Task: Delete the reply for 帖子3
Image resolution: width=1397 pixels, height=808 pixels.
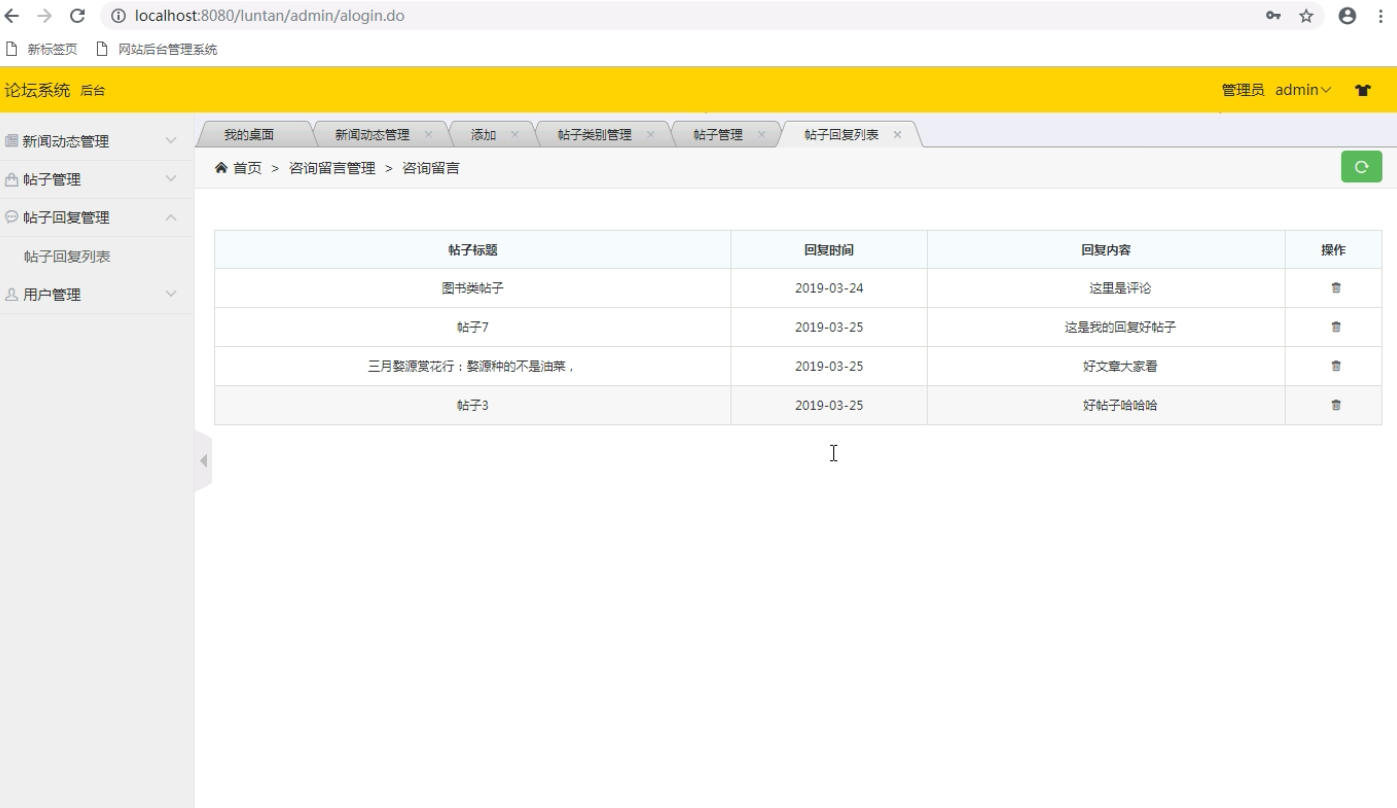Action: pos(1335,405)
